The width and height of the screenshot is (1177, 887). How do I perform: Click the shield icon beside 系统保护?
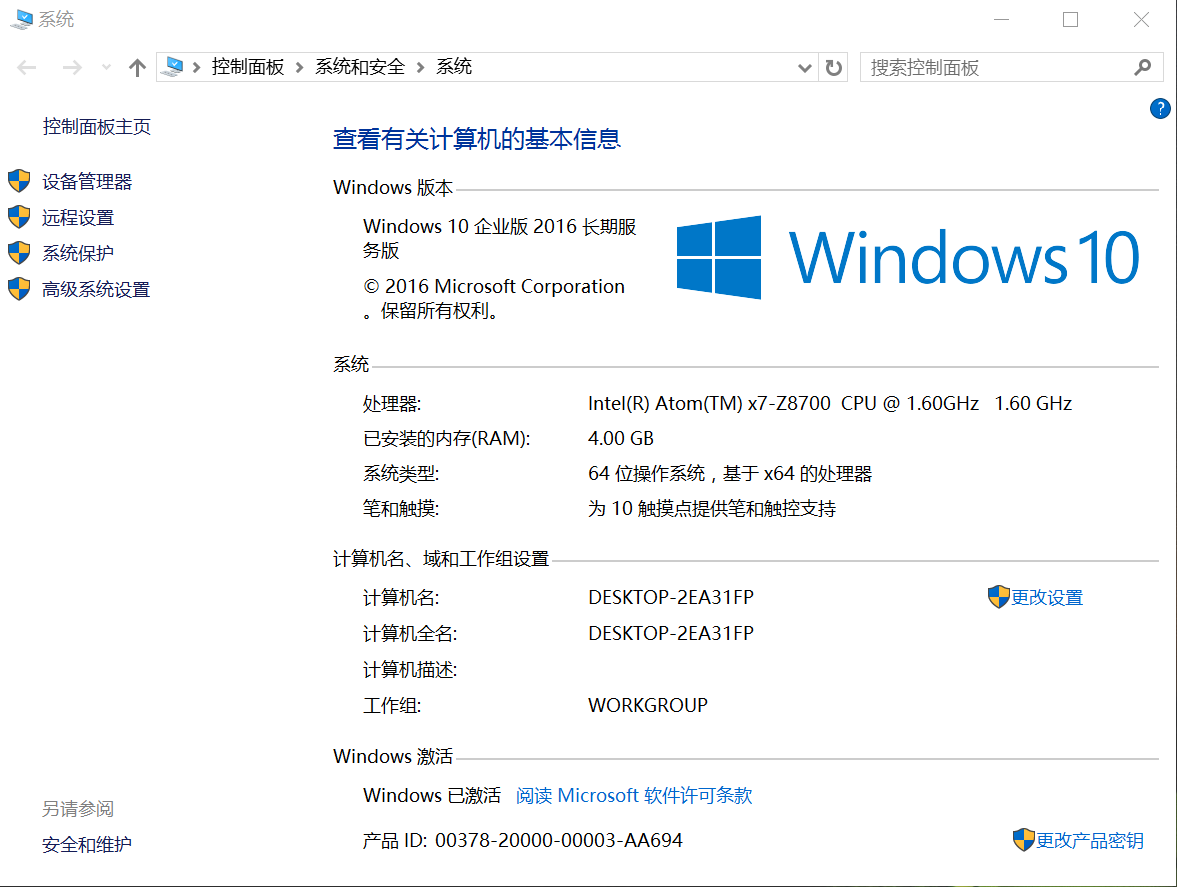(x=19, y=253)
